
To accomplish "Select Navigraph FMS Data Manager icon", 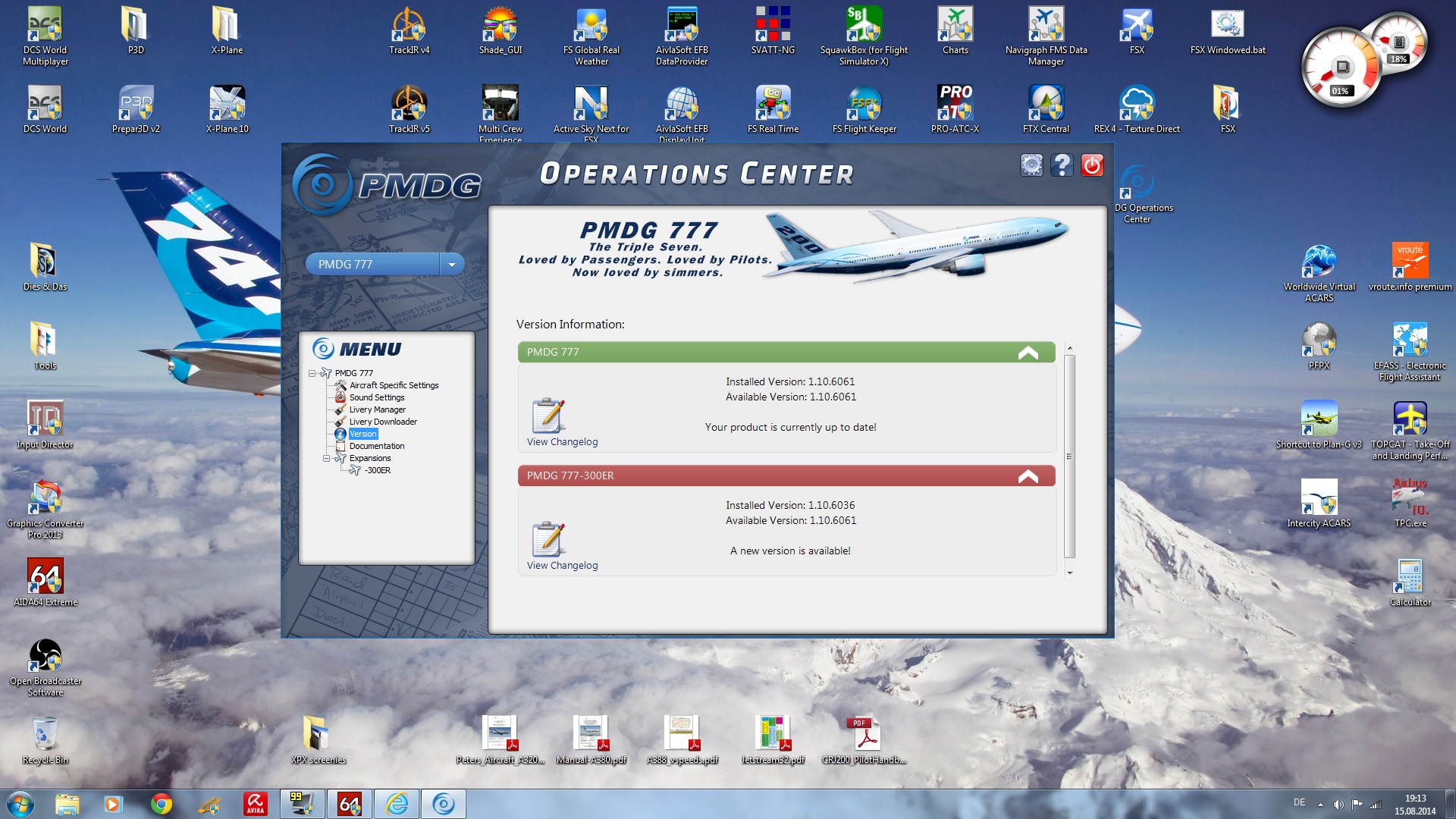I will [1046, 36].
